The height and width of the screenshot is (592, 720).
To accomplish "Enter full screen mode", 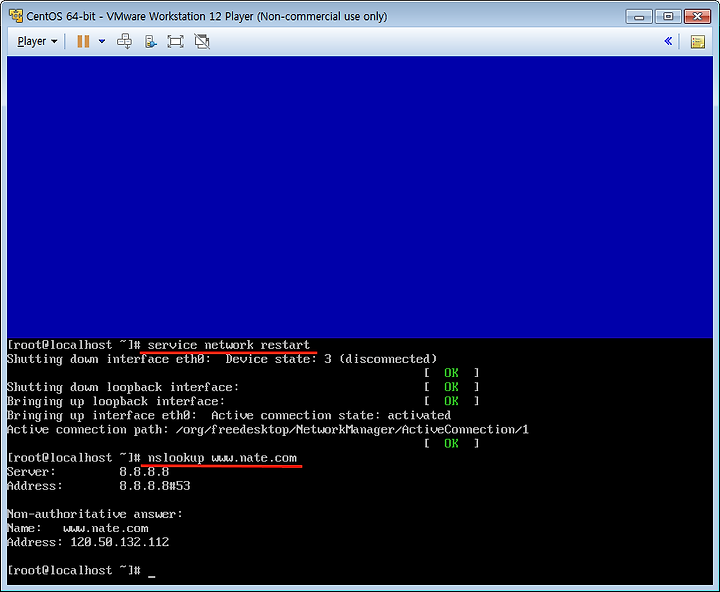I will (x=175, y=41).
